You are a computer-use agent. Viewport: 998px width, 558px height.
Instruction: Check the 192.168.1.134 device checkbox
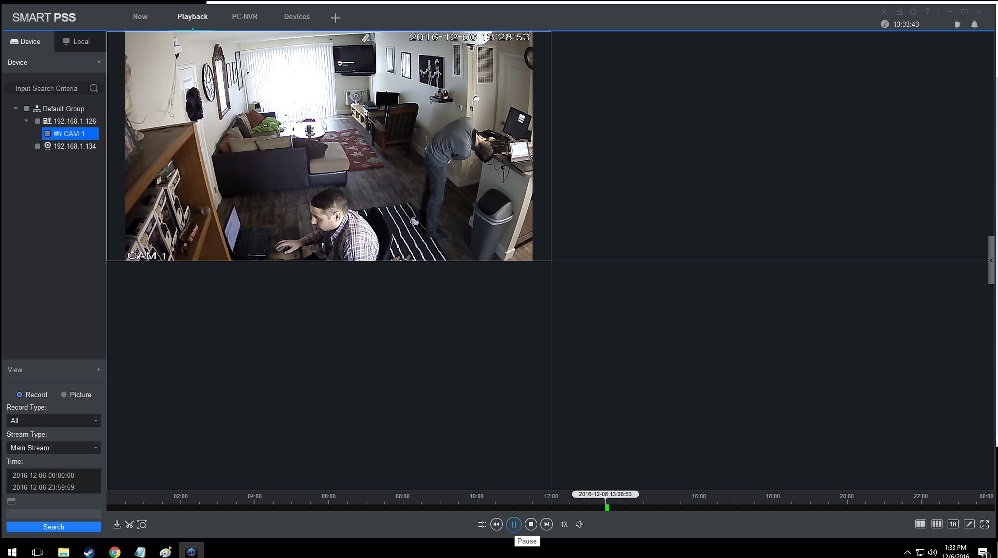click(x=37, y=146)
